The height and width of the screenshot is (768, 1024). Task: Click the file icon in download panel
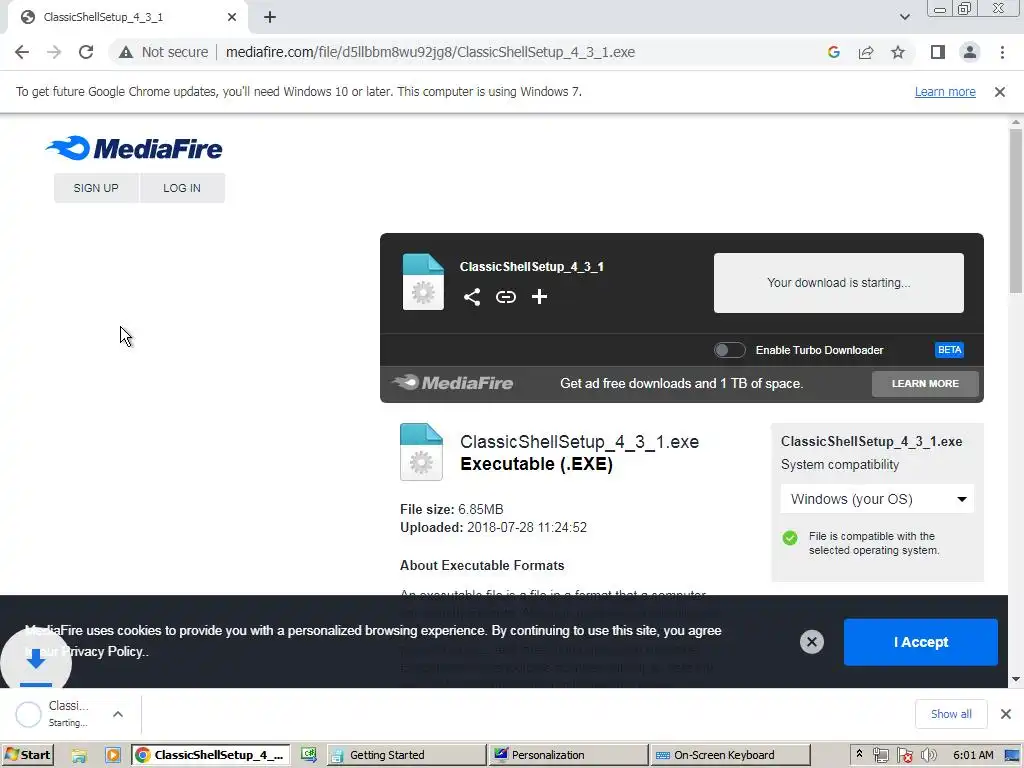click(423, 282)
